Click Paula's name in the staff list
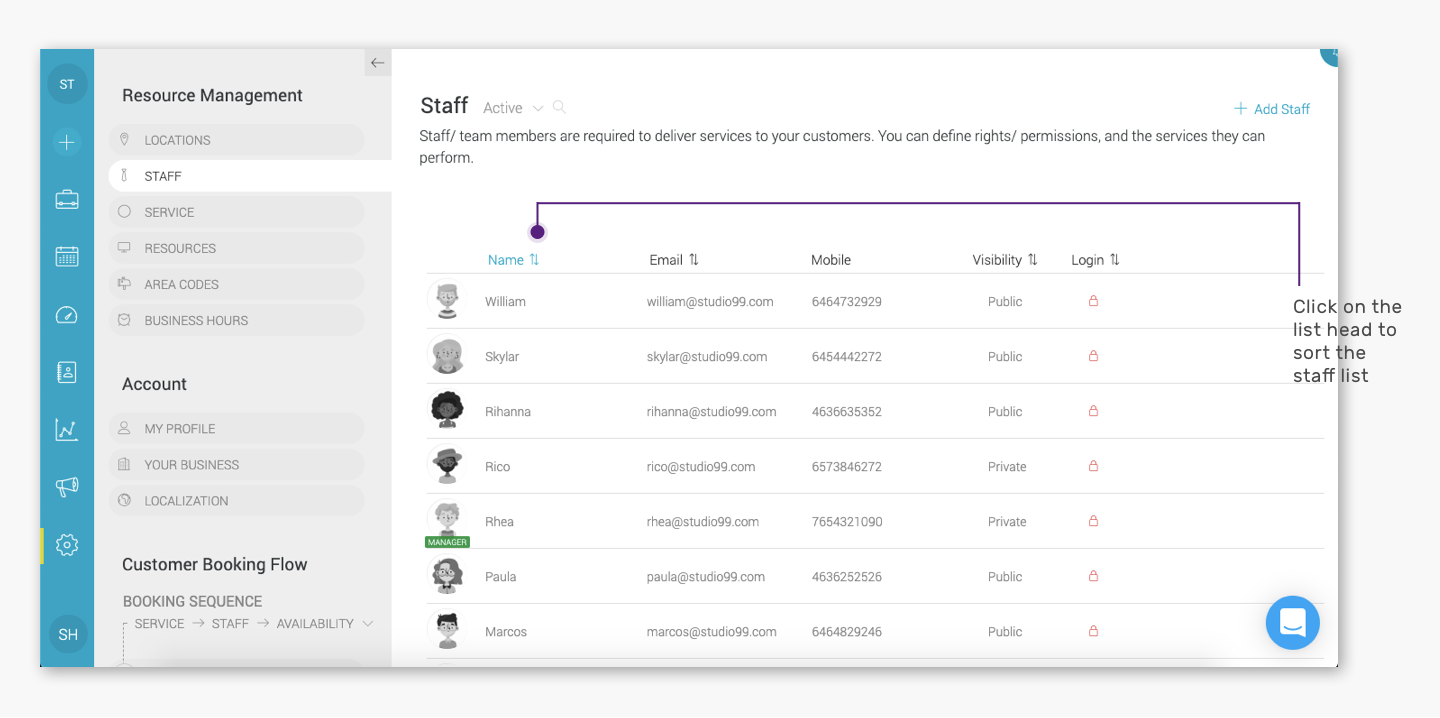 [x=502, y=576]
